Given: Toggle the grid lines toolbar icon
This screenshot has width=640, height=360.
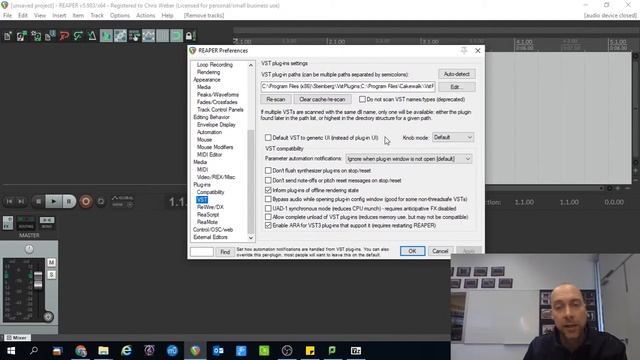Looking at the screenshot, I should tap(162, 36).
